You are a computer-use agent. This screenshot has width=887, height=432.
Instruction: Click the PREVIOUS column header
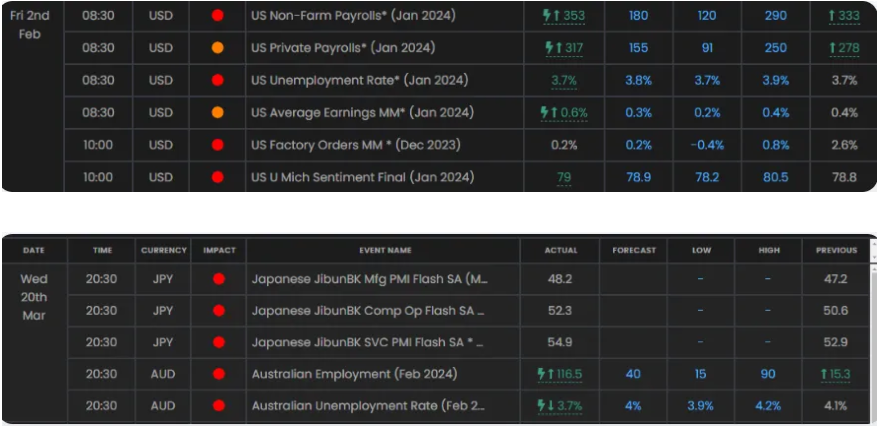pyautogui.click(x=836, y=250)
